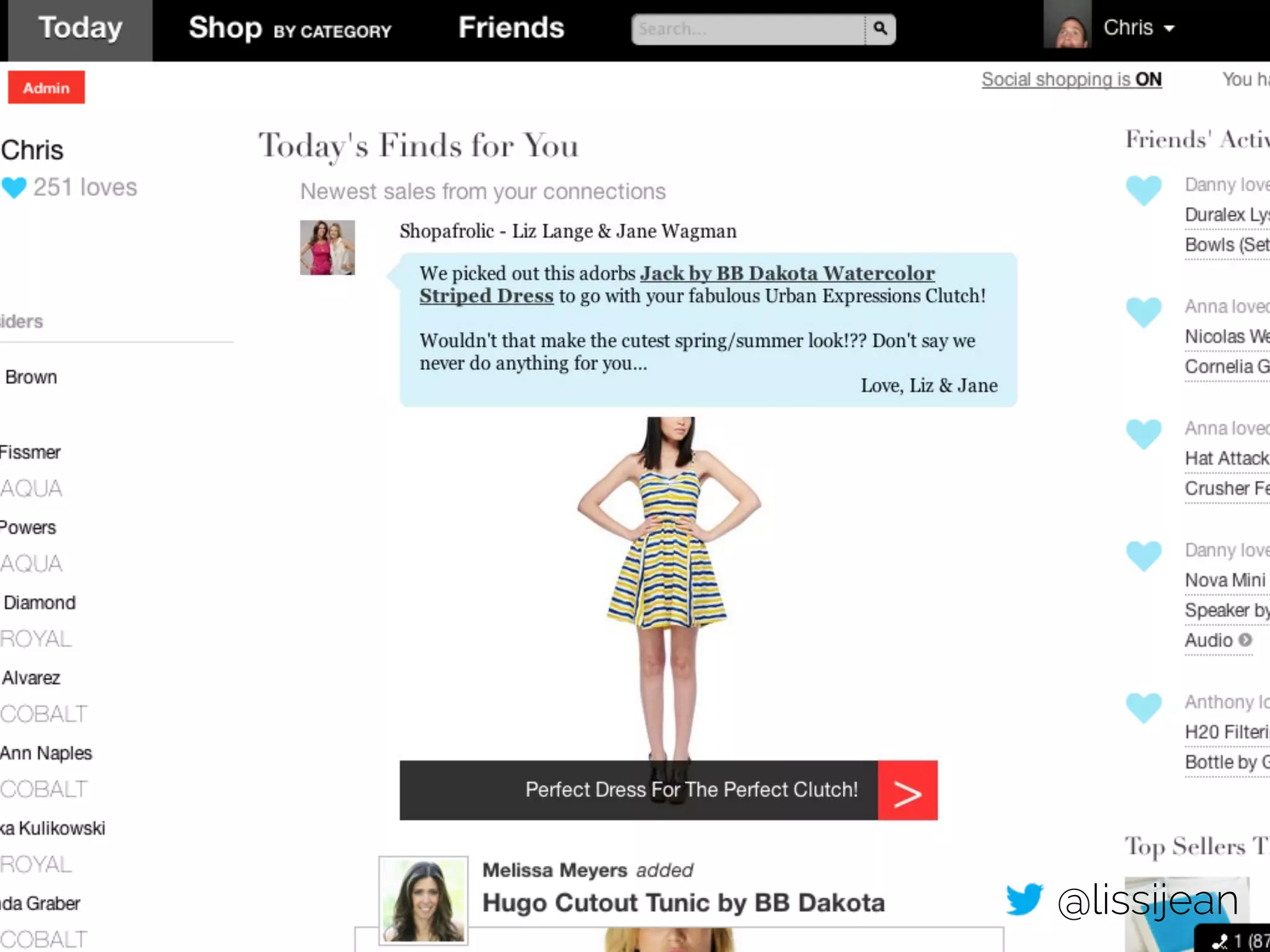Click Shopafrolic Liz and Jane avatar

coord(327,247)
